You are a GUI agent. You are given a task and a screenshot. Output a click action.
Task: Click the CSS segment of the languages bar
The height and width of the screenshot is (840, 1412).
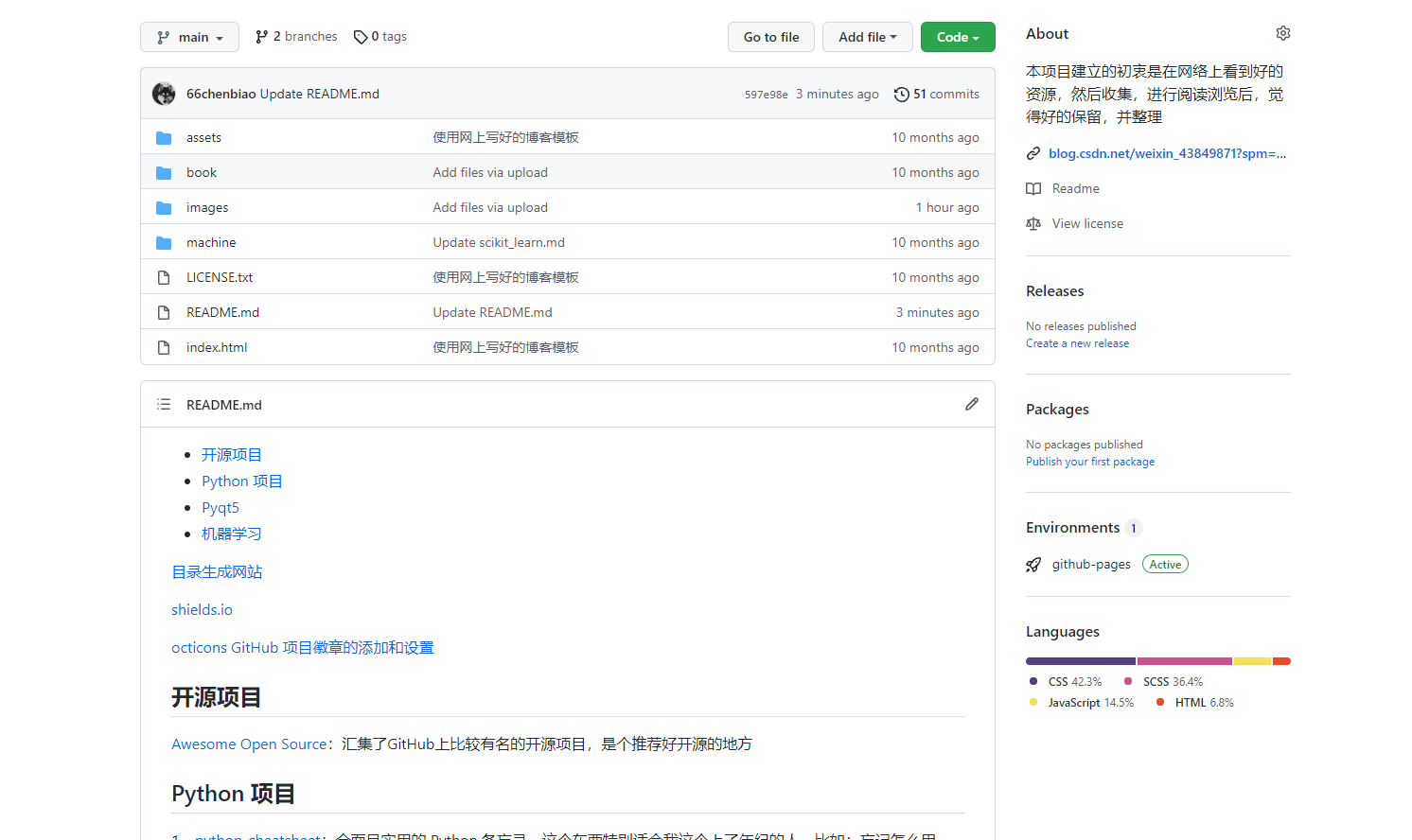point(1079,660)
